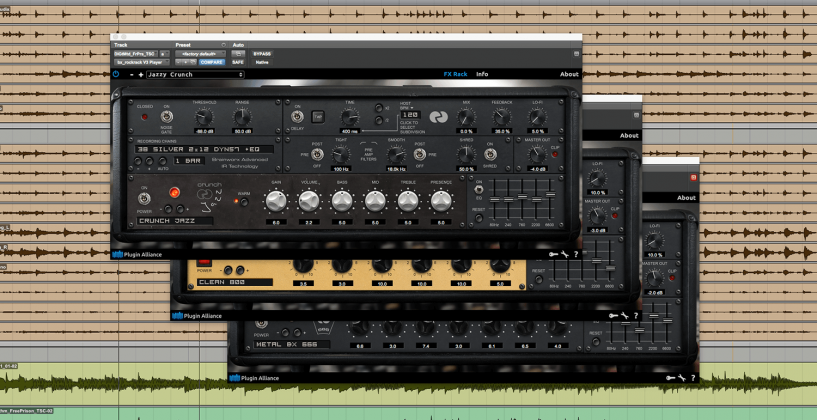817x420 pixels.
Task: Click the EQ RESET button in Clean 800 window
Action: (x=538, y=279)
